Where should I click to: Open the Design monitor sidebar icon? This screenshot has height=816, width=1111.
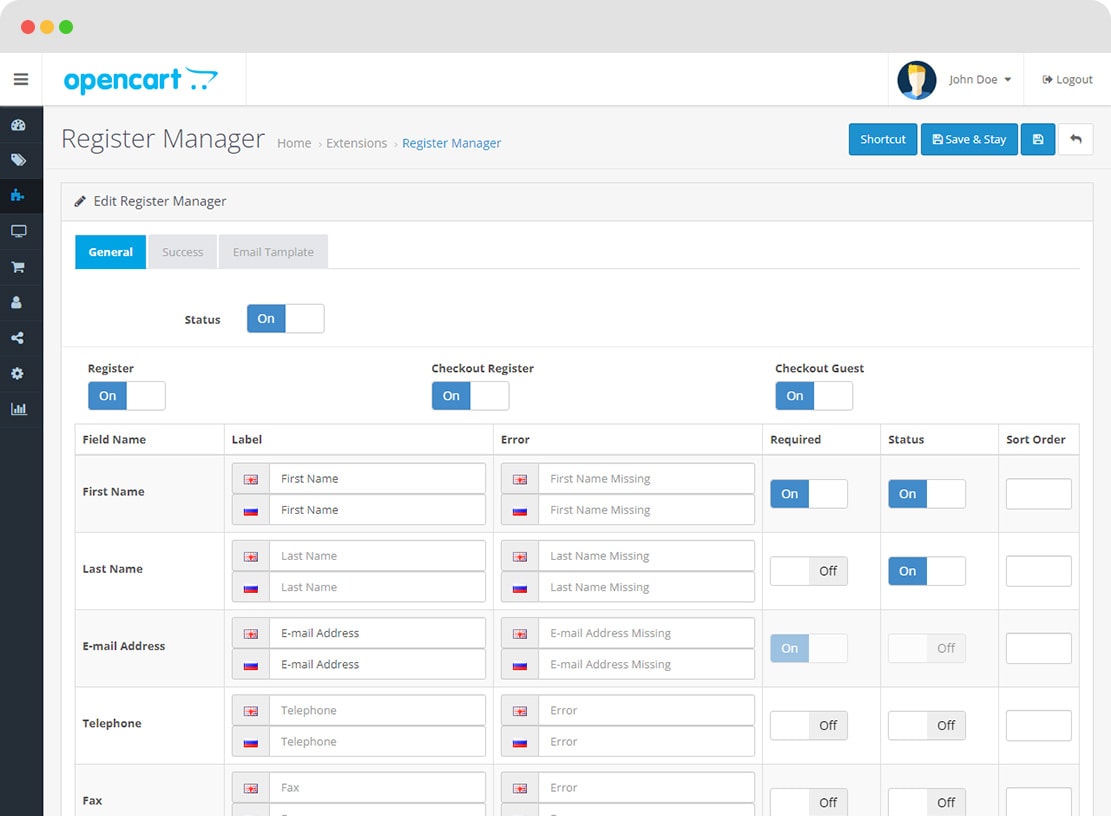point(18,231)
